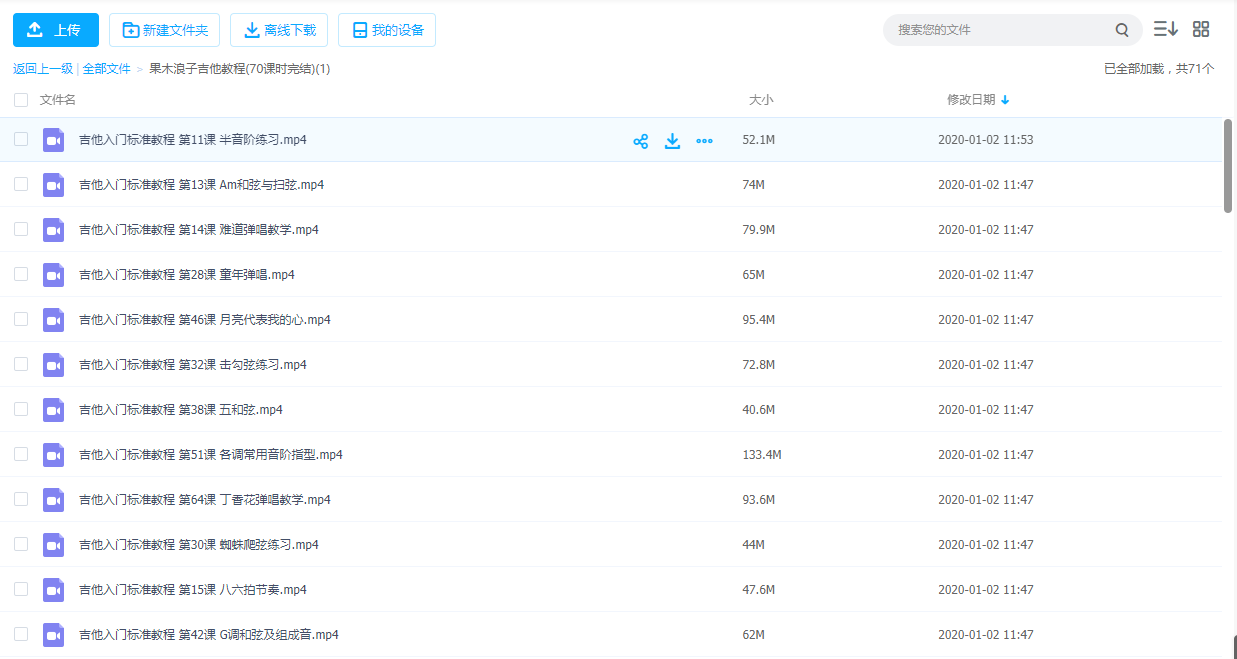
Task: Click the search magnifier icon
Action: (1122, 30)
